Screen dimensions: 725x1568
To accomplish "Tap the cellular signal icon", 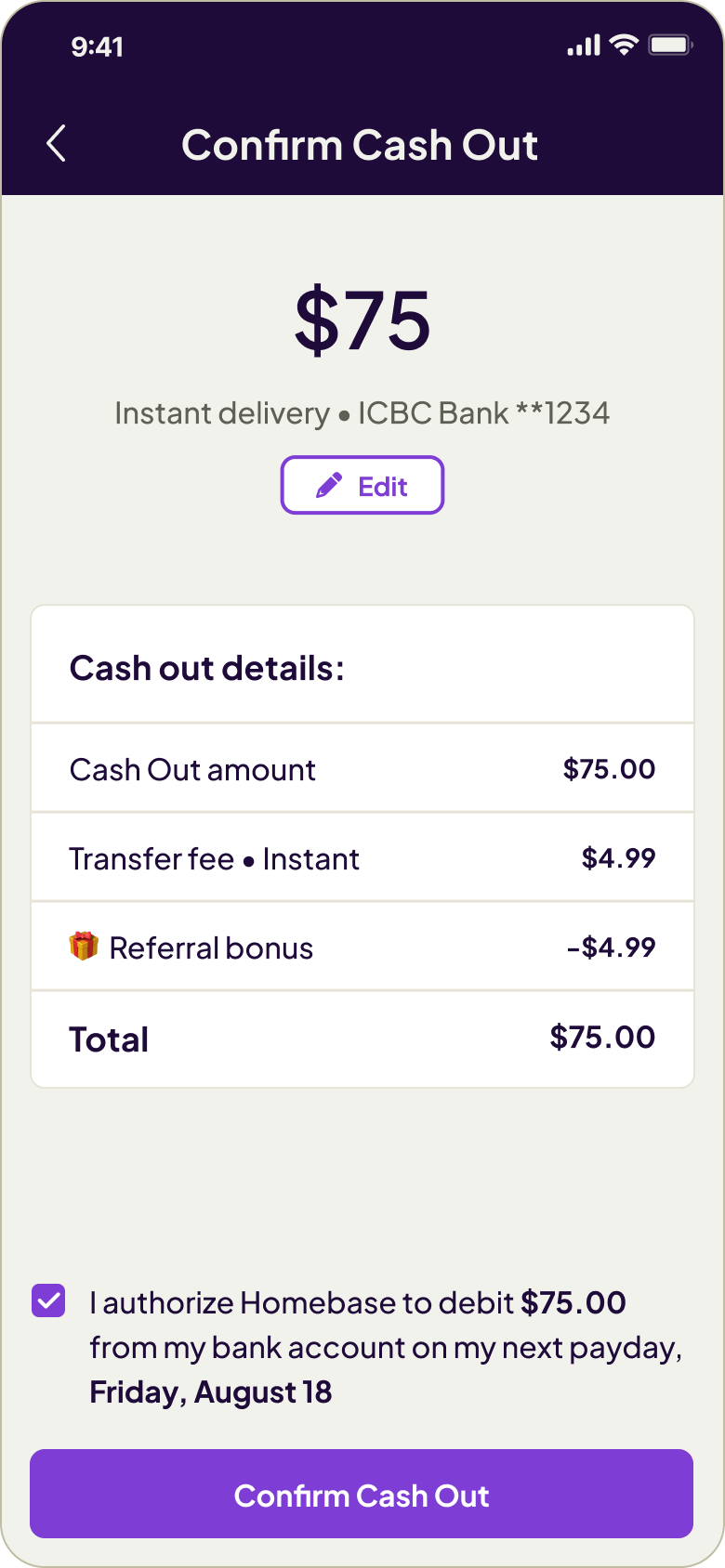I will pyautogui.click(x=584, y=46).
